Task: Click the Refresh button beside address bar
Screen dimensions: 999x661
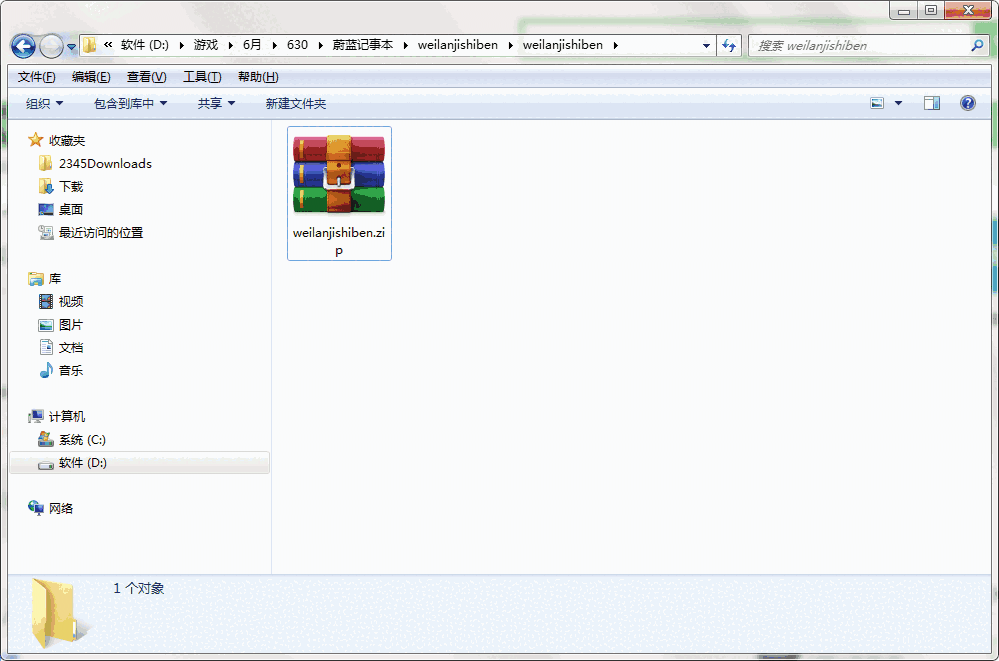Action: coord(729,45)
